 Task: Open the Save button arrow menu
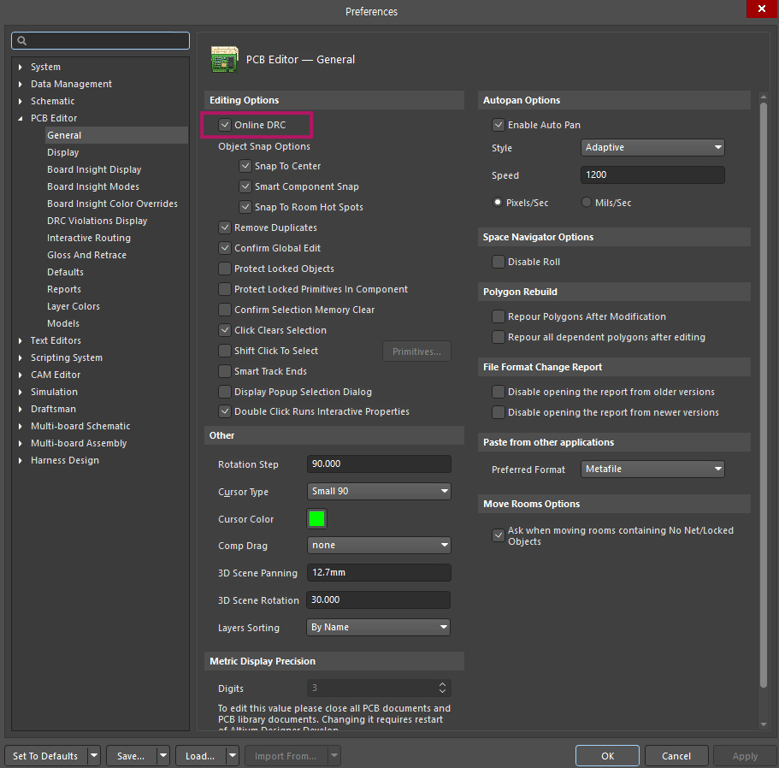point(163,756)
